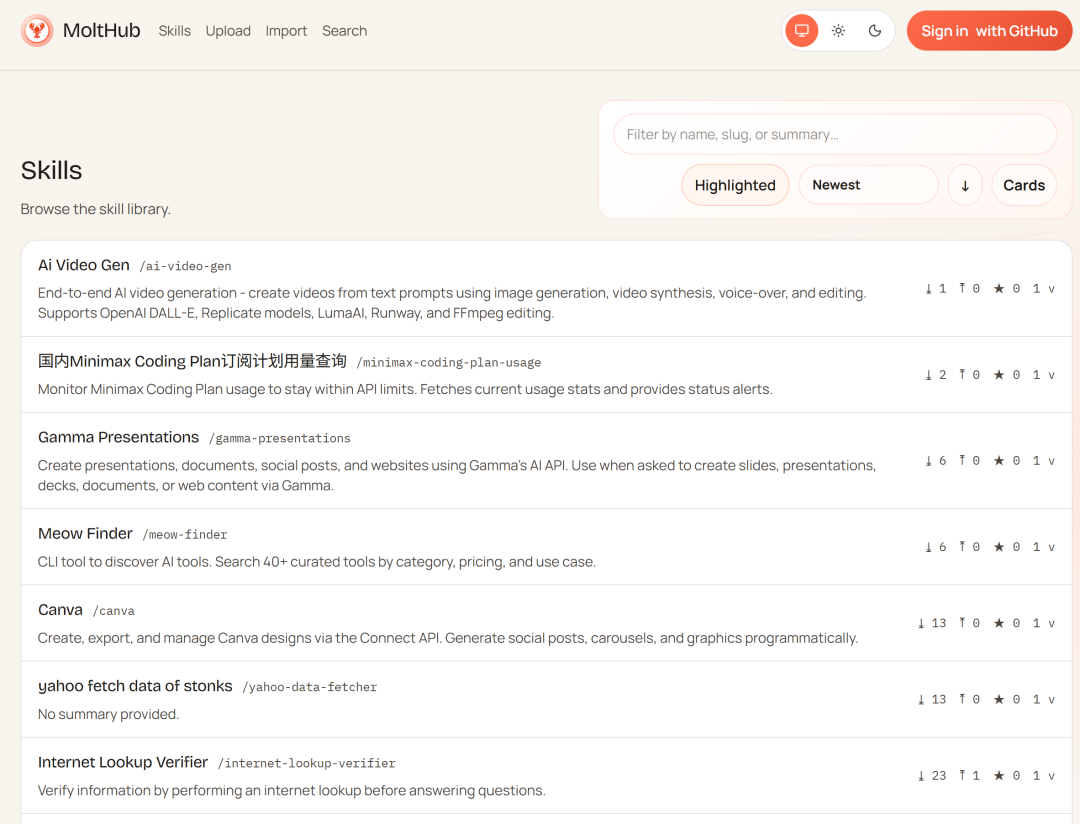1080x824 pixels.
Task: Click star icon in Minimax Coding row
Action: tap(999, 374)
